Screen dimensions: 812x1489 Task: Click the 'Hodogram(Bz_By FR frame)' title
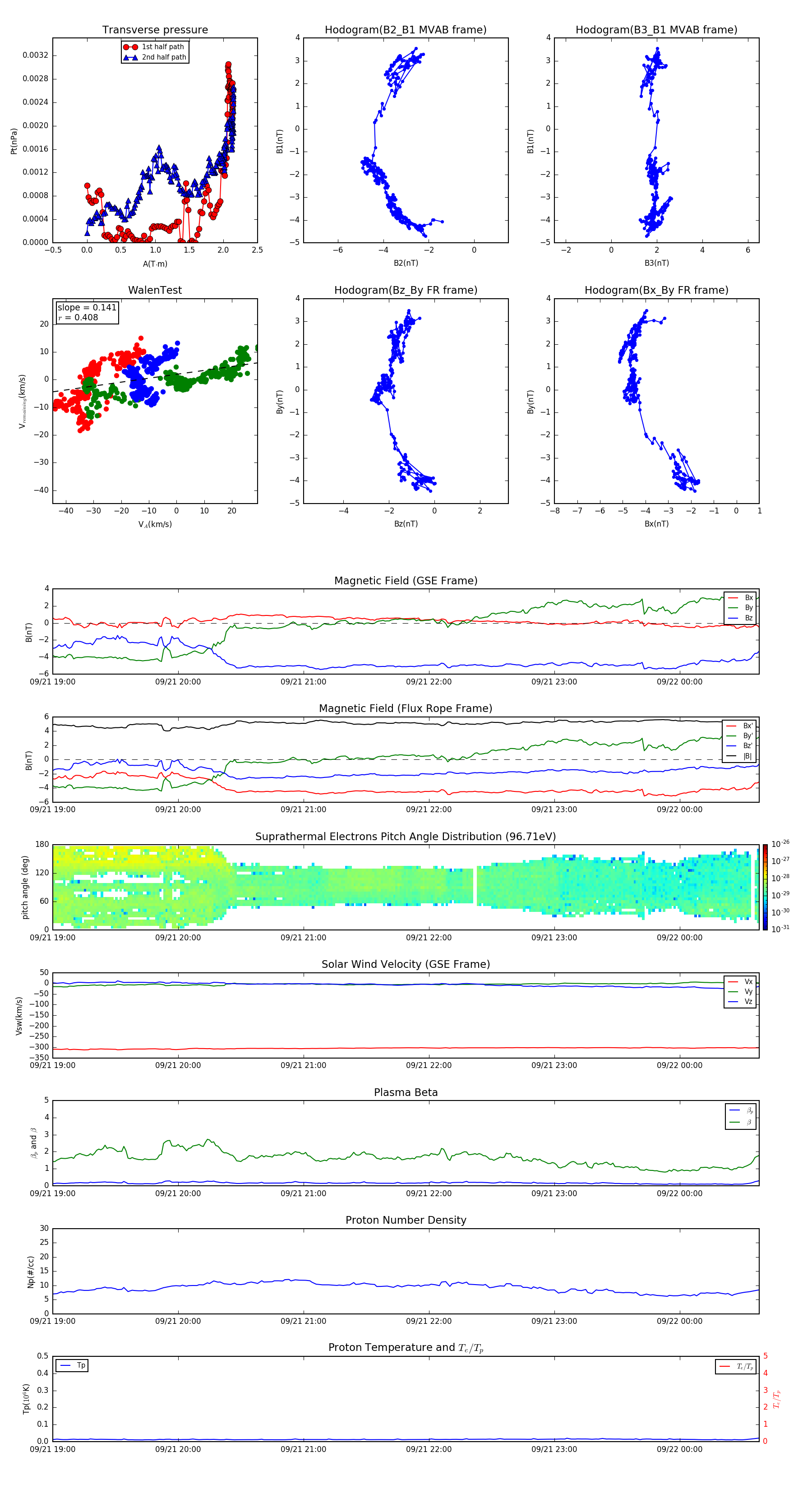(x=406, y=290)
